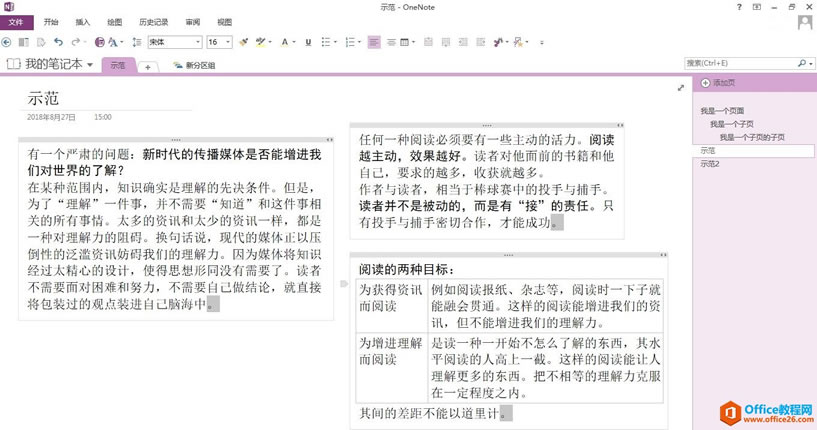Image resolution: width=817 pixels, height=430 pixels.
Task: Click the Redo arrow icon
Action: [x=76, y=42]
